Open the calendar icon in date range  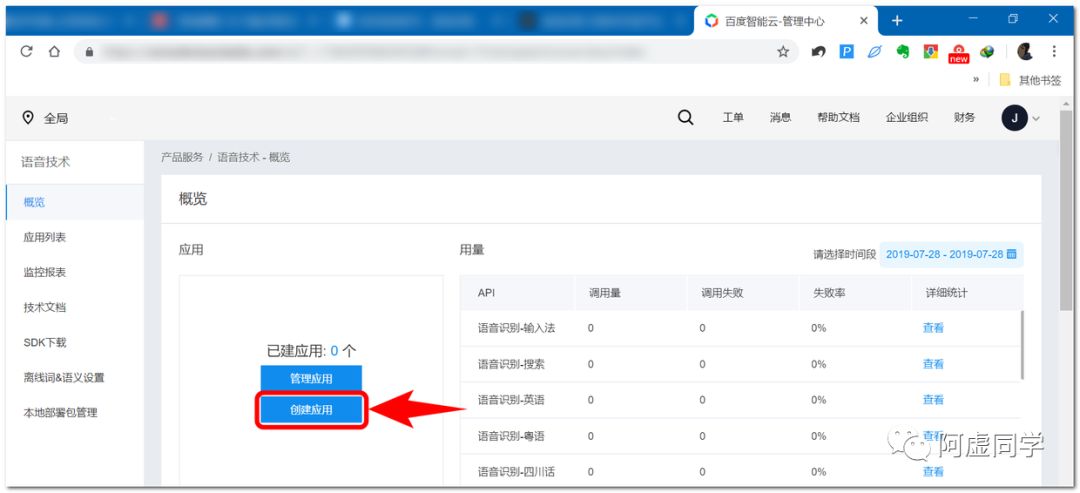[1012, 254]
